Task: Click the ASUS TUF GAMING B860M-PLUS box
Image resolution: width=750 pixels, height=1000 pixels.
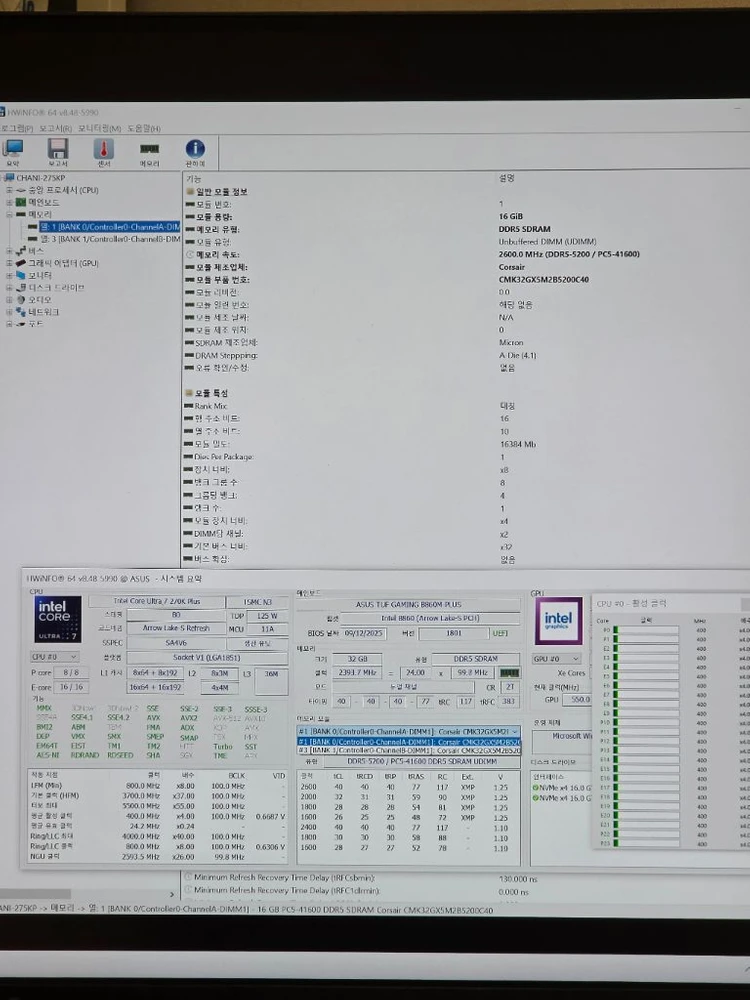Action: pyautogui.click(x=408, y=604)
